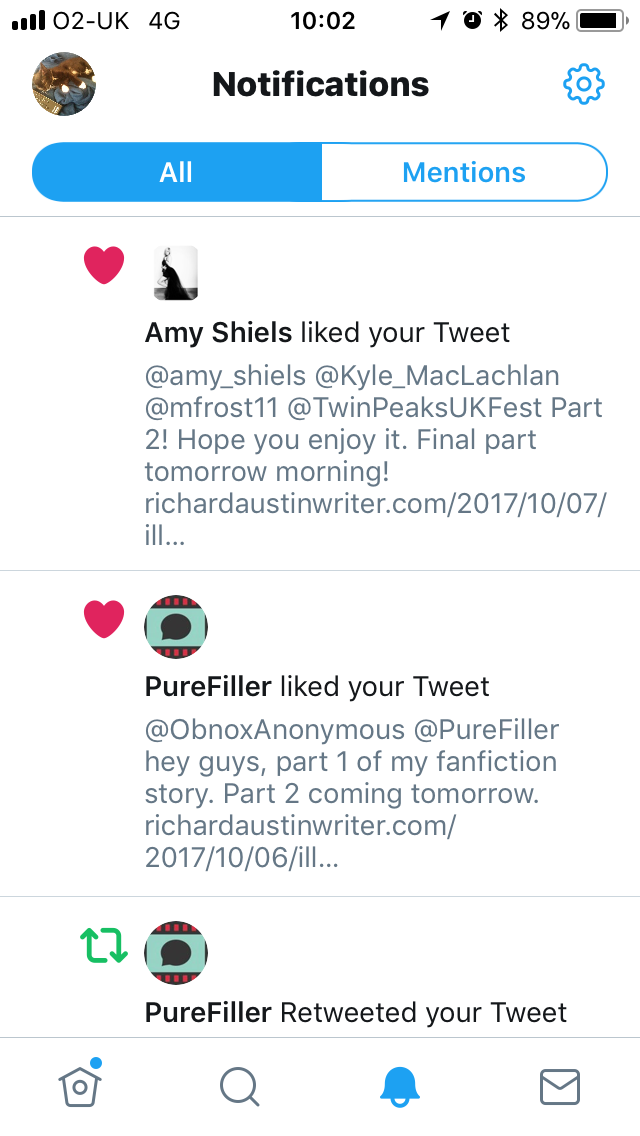
Task: Open Direct Messages envelope icon
Action: [560, 1086]
